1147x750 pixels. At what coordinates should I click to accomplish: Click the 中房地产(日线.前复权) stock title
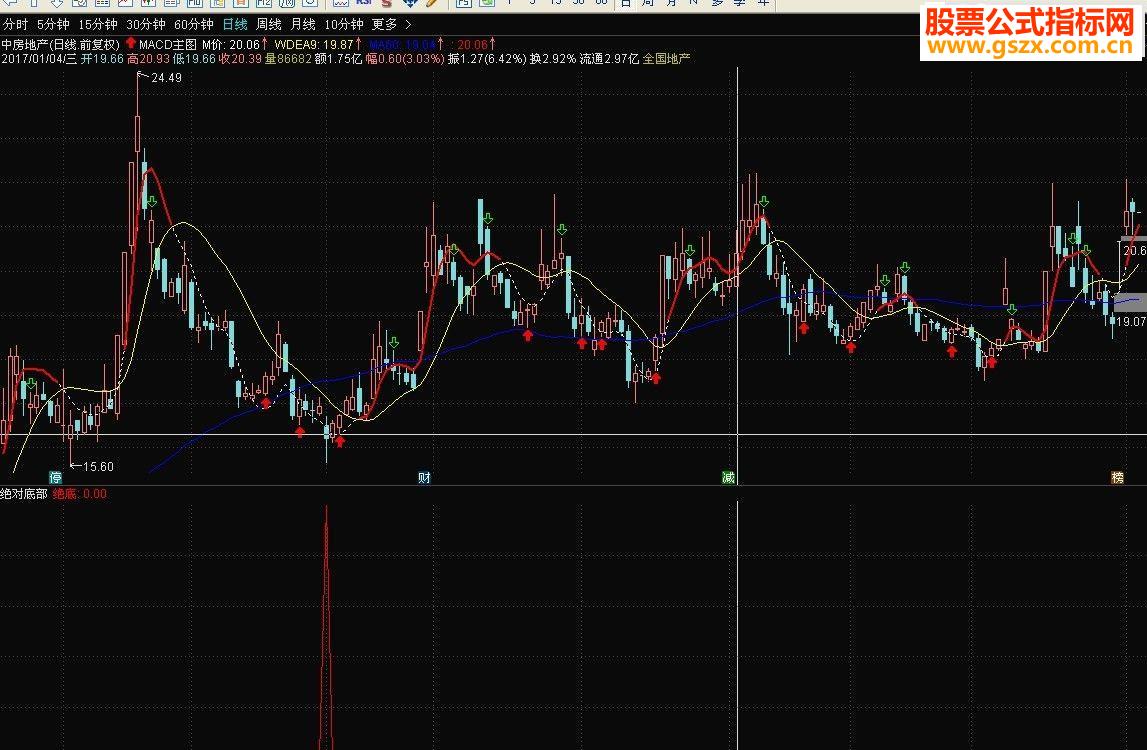point(61,45)
